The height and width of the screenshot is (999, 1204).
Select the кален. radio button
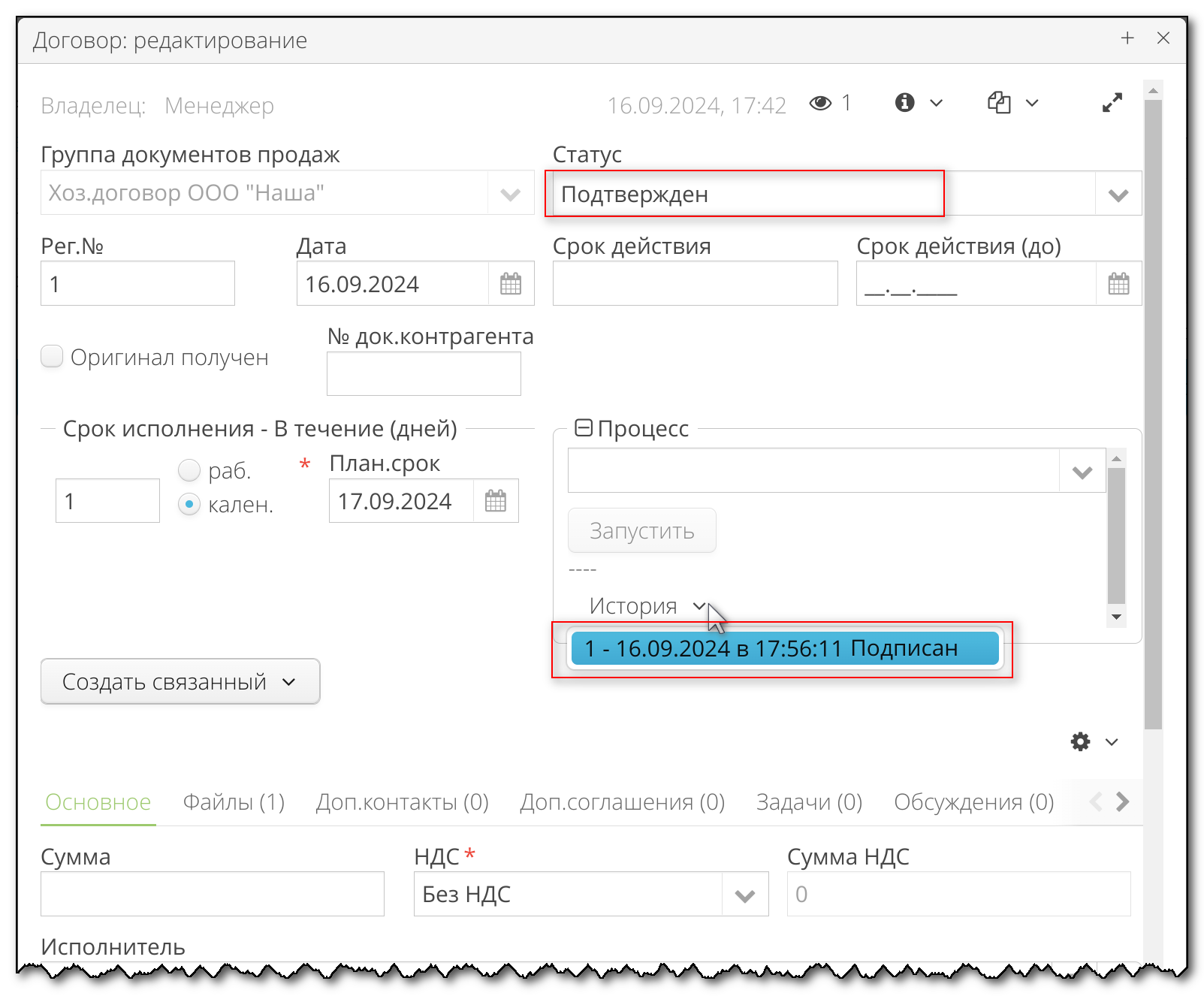point(189,504)
